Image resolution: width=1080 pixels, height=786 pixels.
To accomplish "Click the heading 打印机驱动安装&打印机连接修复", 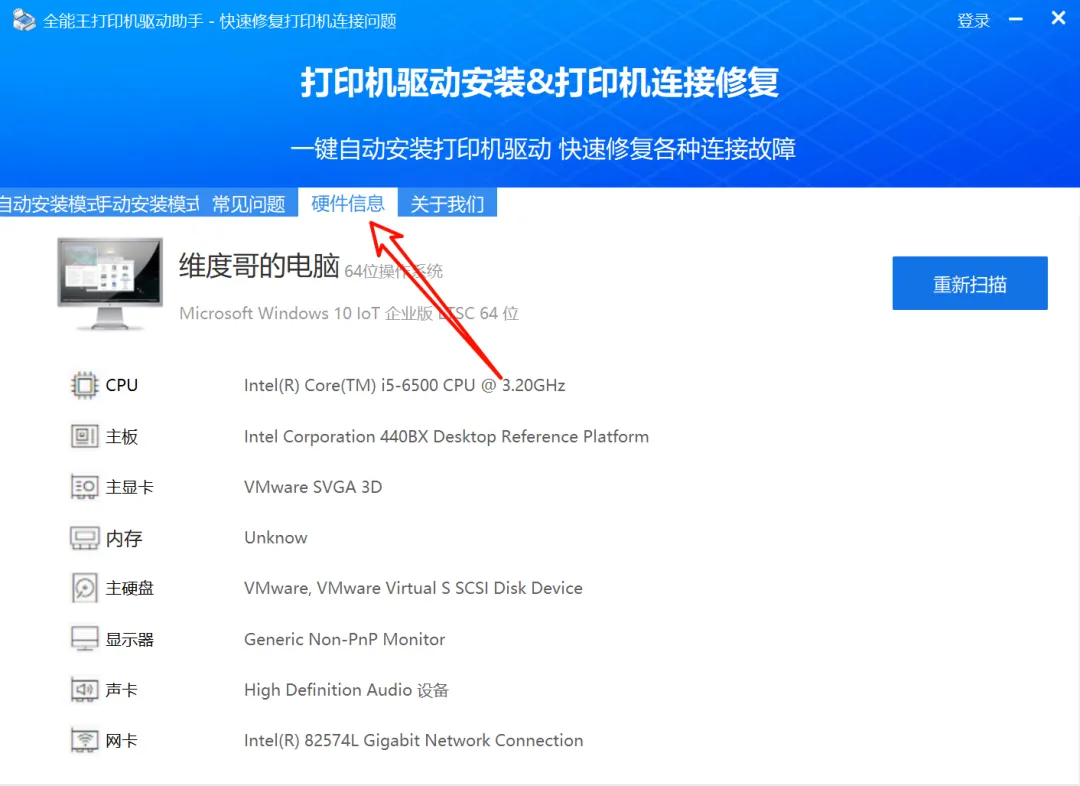I will (540, 83).
